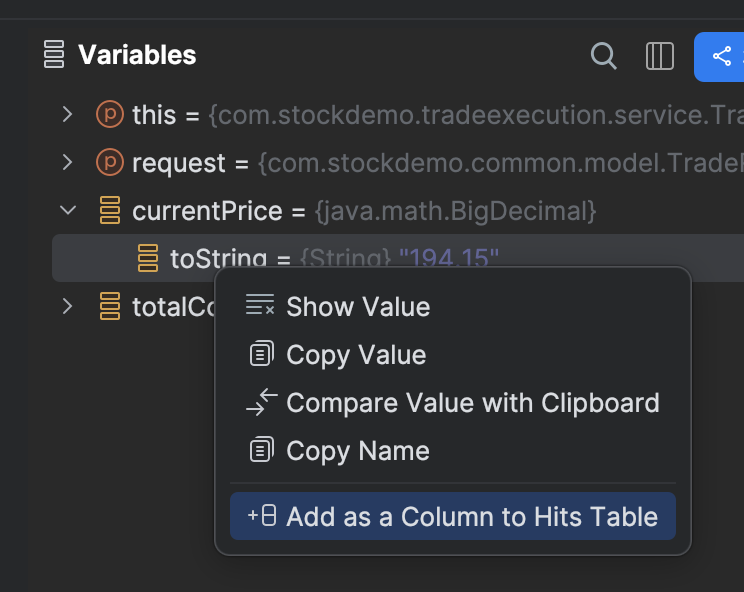Choose Copy Name from context menu
Viewport: 744px width, 592px height.
[357, 451]
